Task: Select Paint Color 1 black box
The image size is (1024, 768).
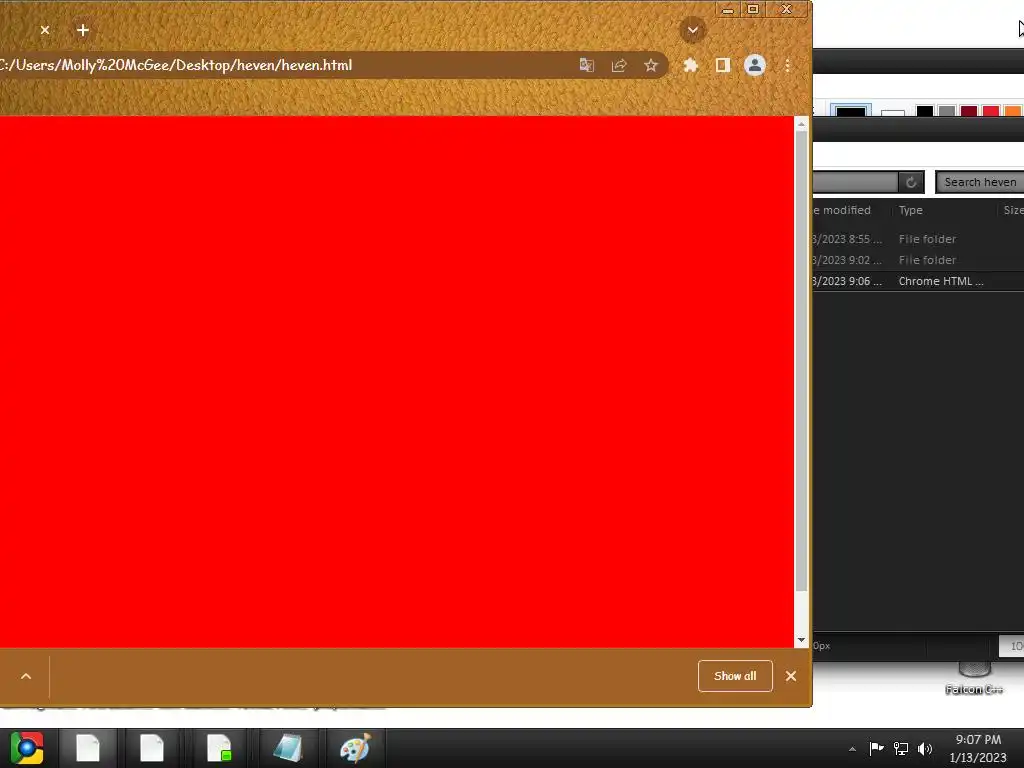Action: click(850, 110)
